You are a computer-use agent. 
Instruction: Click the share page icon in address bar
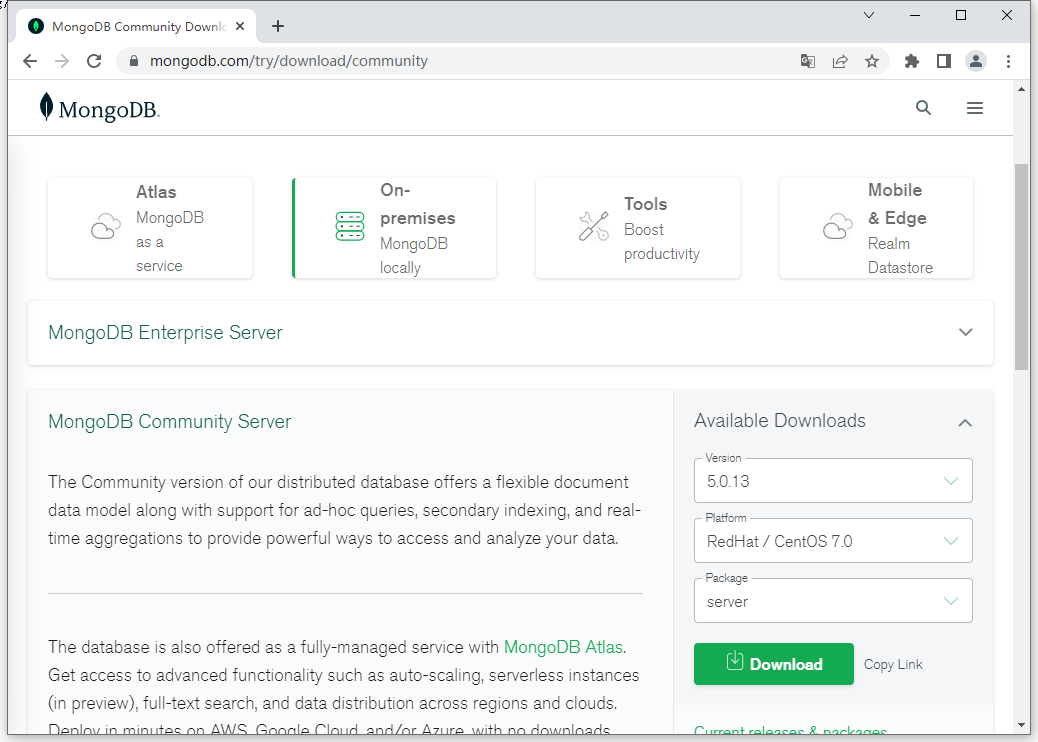(840, 61)
